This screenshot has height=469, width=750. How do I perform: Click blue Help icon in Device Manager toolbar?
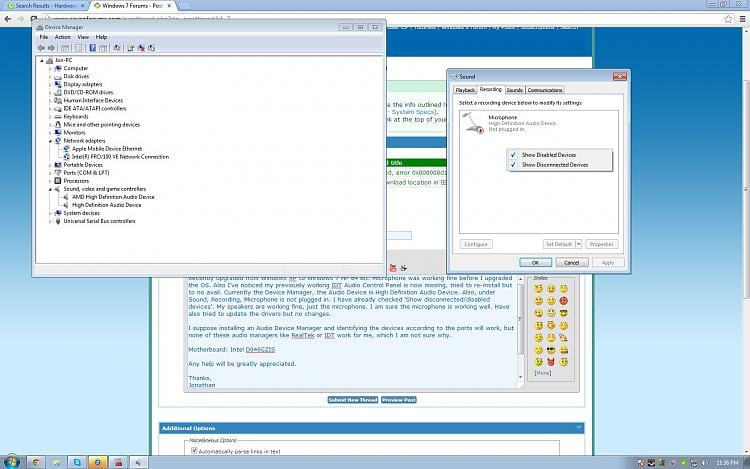(x=92, y=48)
